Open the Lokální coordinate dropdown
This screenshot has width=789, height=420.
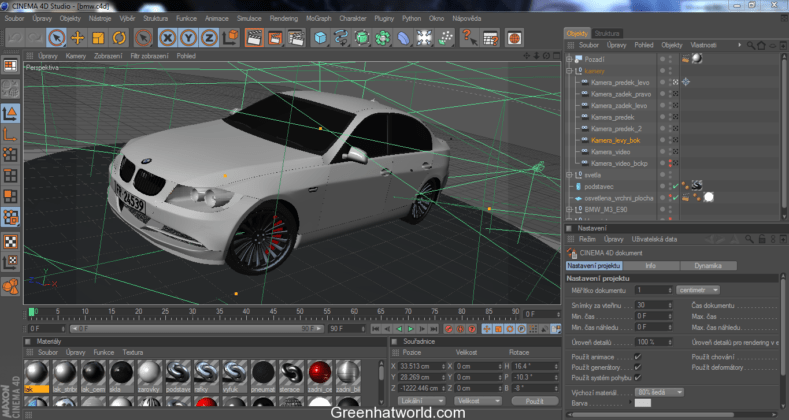pos(421,401)
